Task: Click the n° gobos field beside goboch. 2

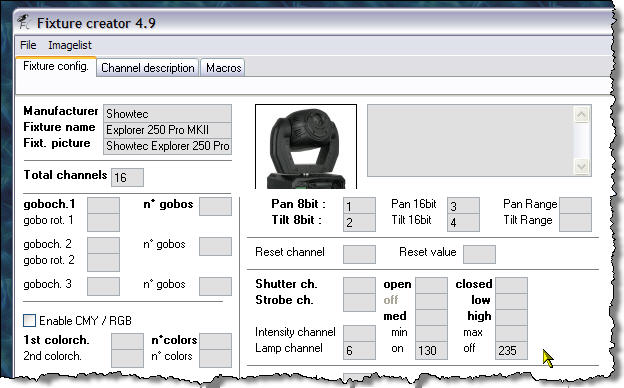Action: coord(215,246)
